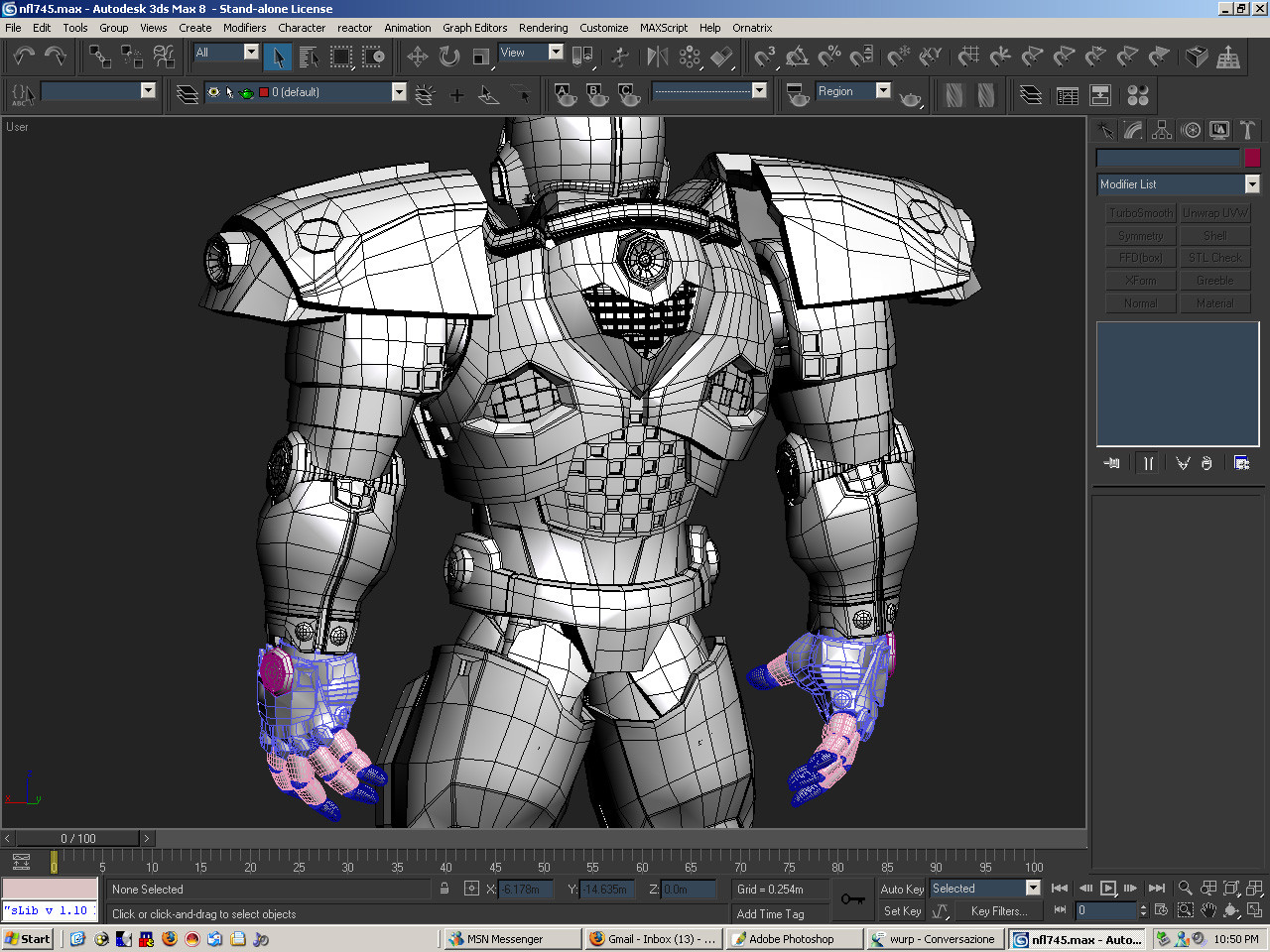Click the Undo arrow icon
The width and height of the screenshot is (1270, 952).
pyautogui.click(x=25, y=57)
